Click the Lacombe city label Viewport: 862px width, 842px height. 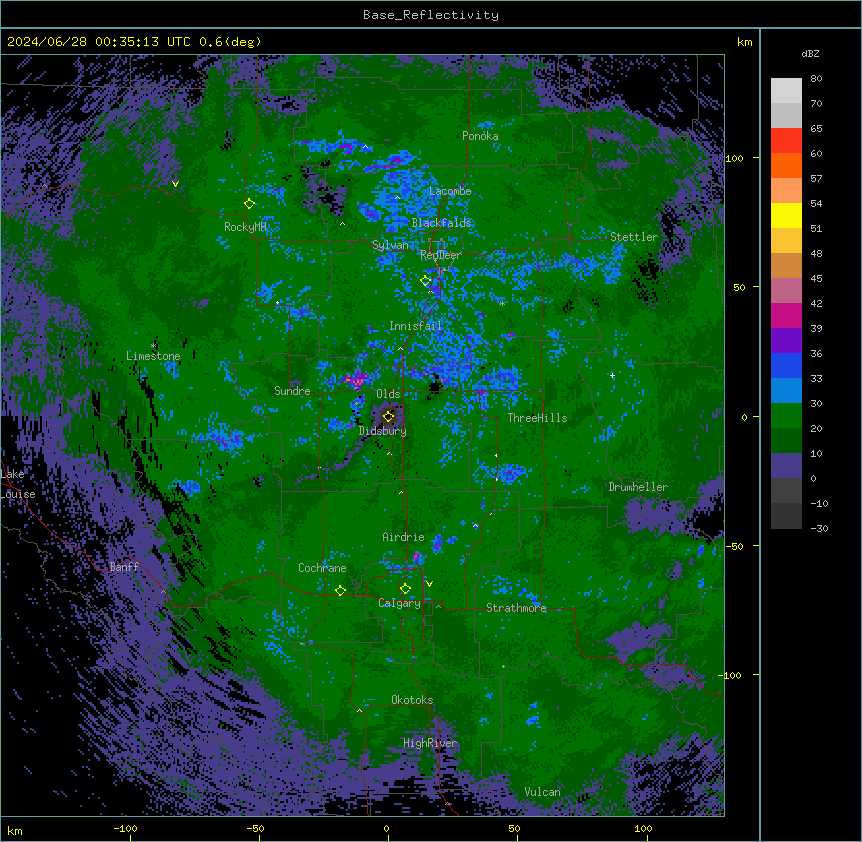tap(450, 191)
